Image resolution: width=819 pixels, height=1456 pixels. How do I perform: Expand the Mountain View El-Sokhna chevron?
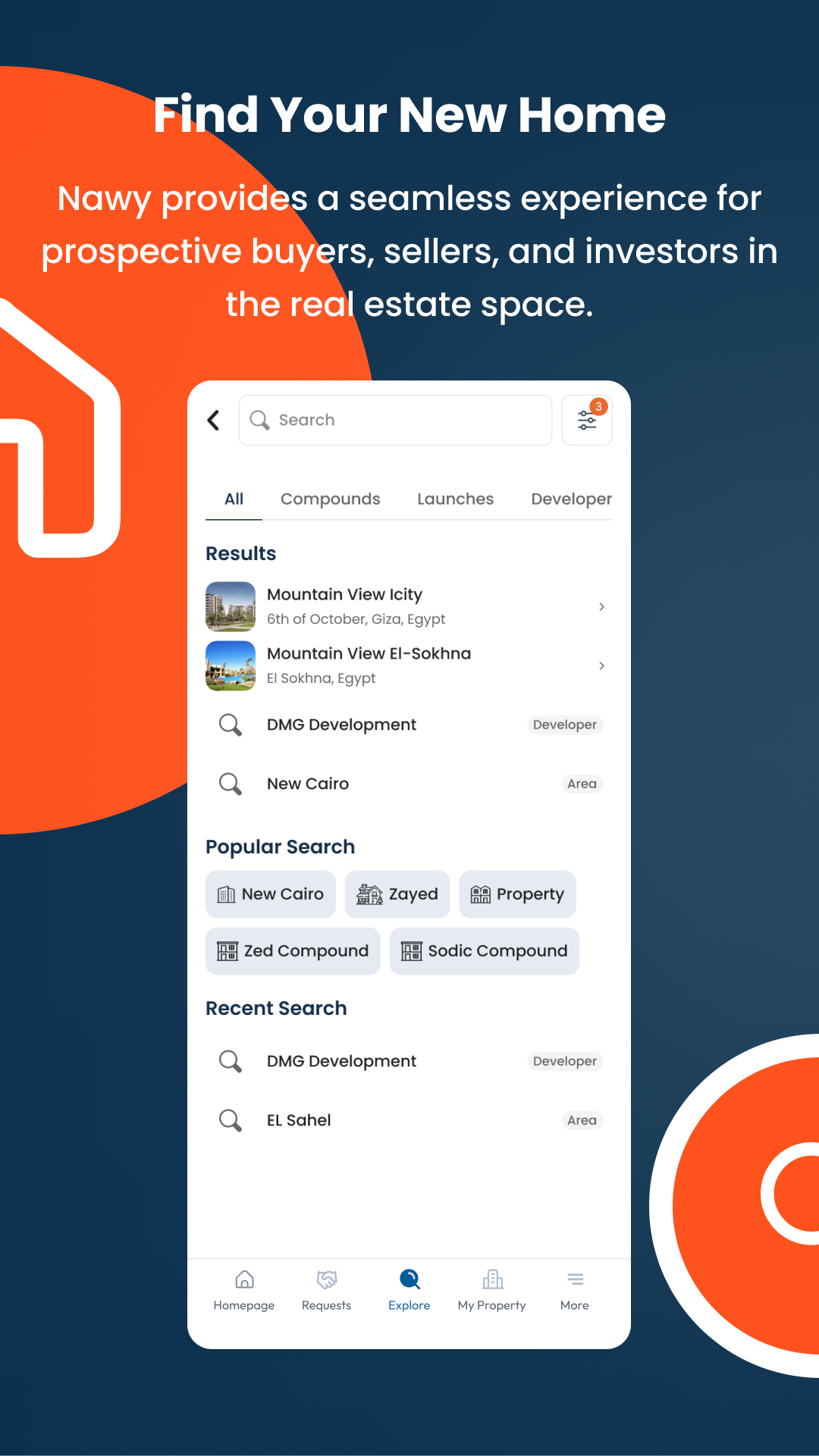(601, 665)
